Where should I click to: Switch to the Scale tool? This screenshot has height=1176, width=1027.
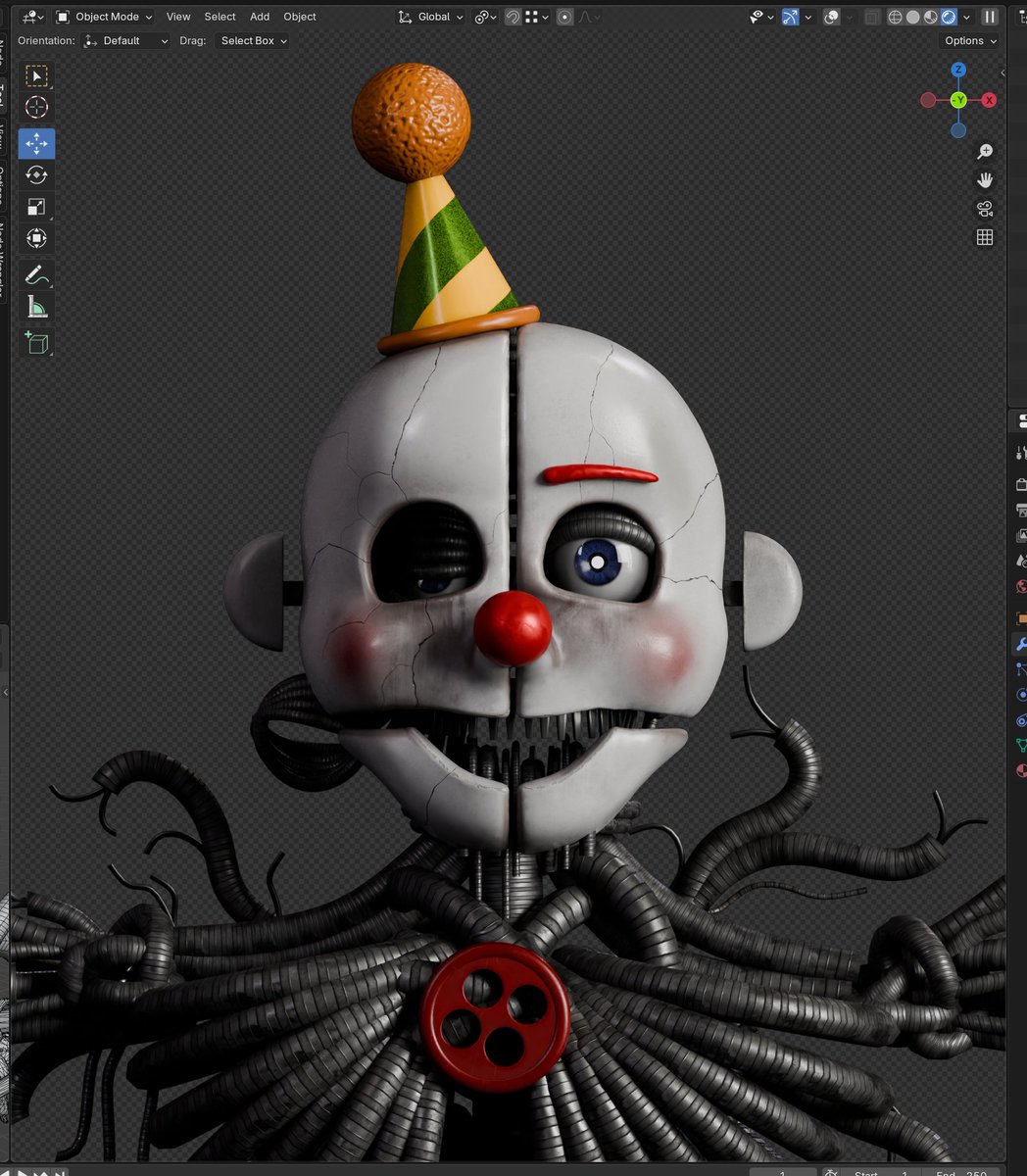click(36, 207)
